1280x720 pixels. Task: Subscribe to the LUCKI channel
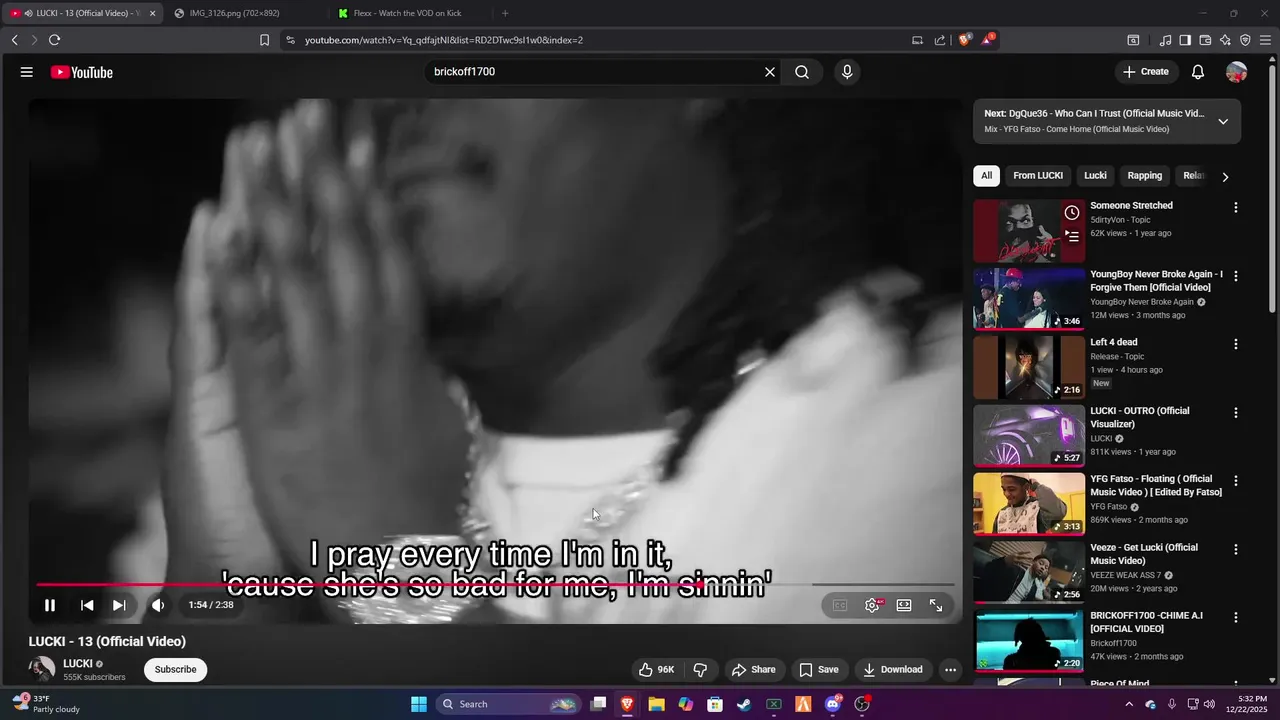[175, 670]
